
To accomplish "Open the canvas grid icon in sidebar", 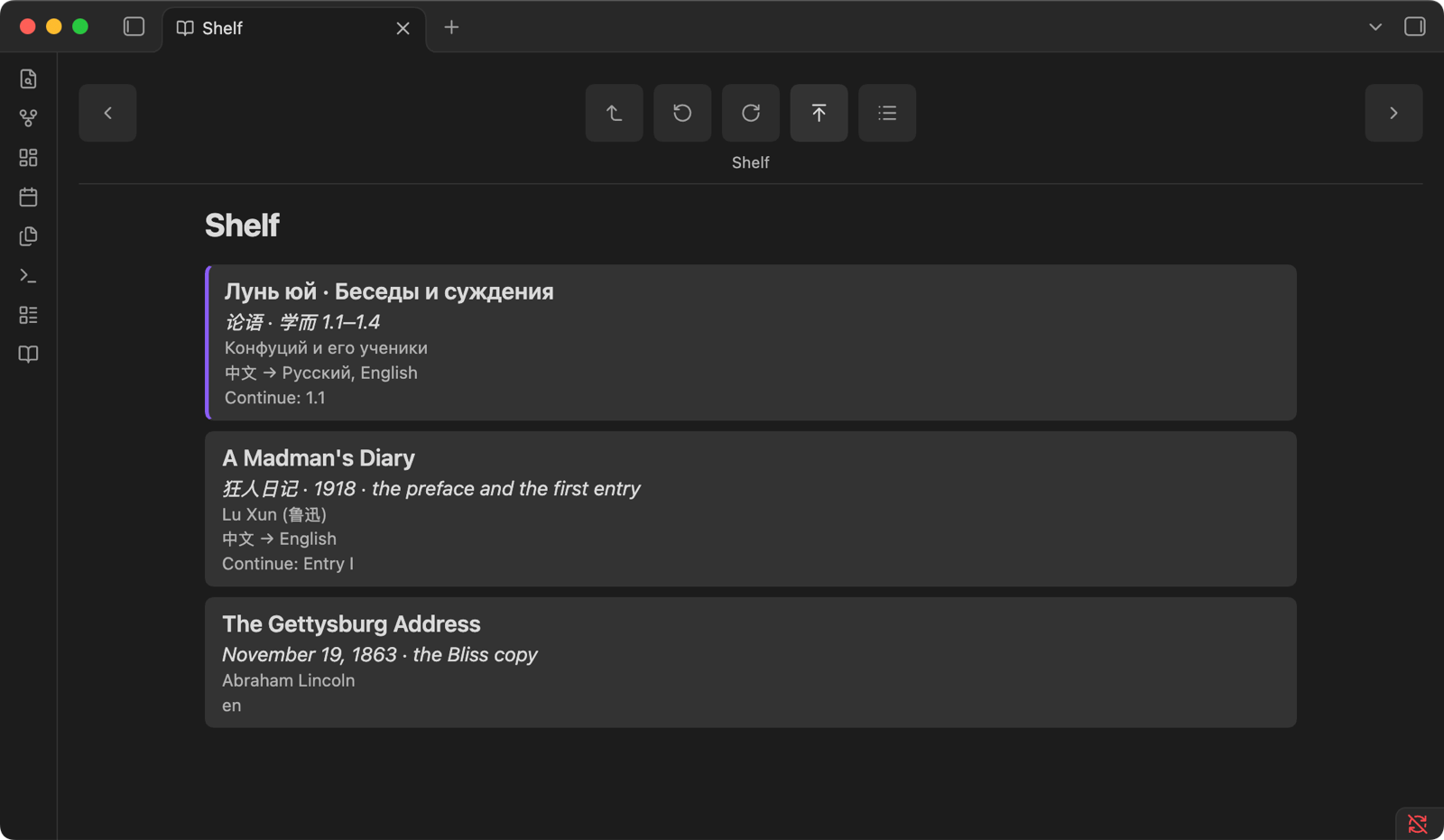I will [28, 158].
